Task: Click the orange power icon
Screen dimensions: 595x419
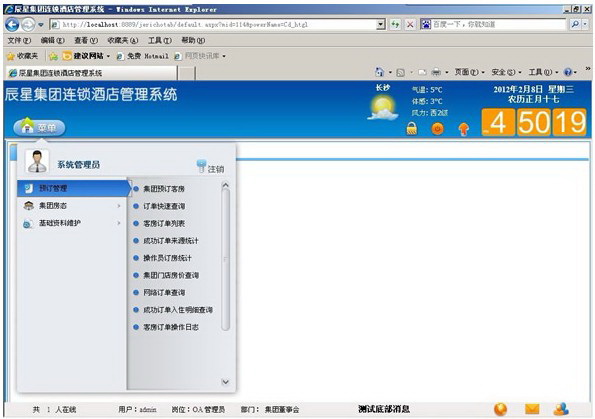Action: (438, 128)
